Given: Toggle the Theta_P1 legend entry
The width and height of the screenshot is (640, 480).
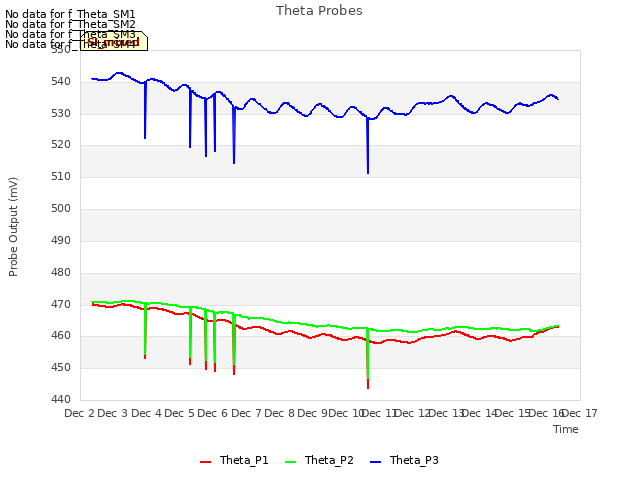Looking at the screenshot, I should coord(234,460).
